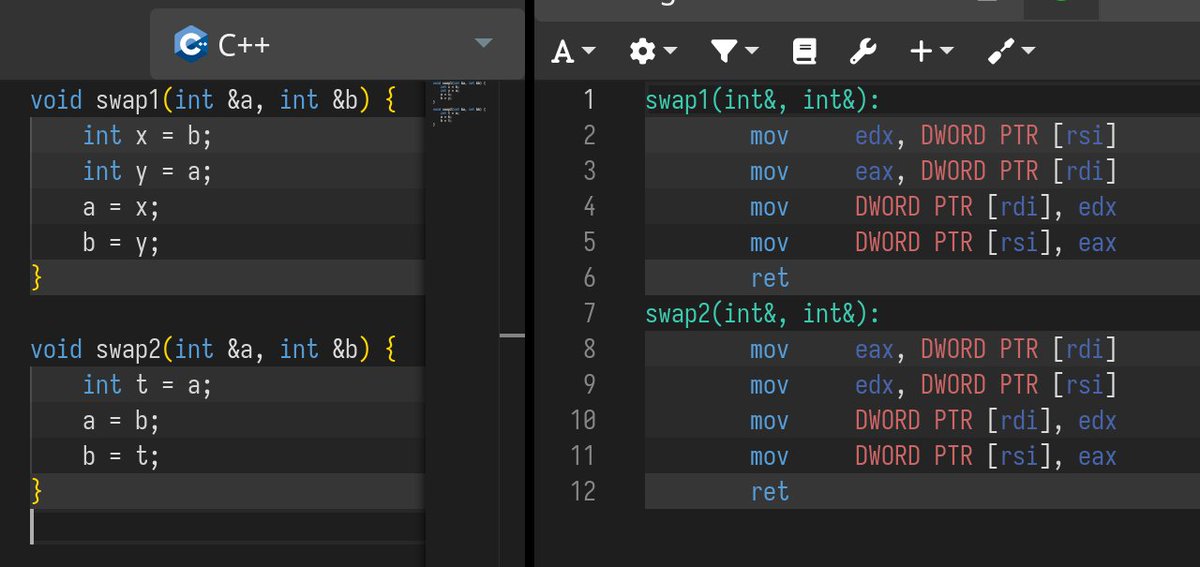Open the add new plus menu
Viewport: 1200px width, 567px height.
click(931, 51)
